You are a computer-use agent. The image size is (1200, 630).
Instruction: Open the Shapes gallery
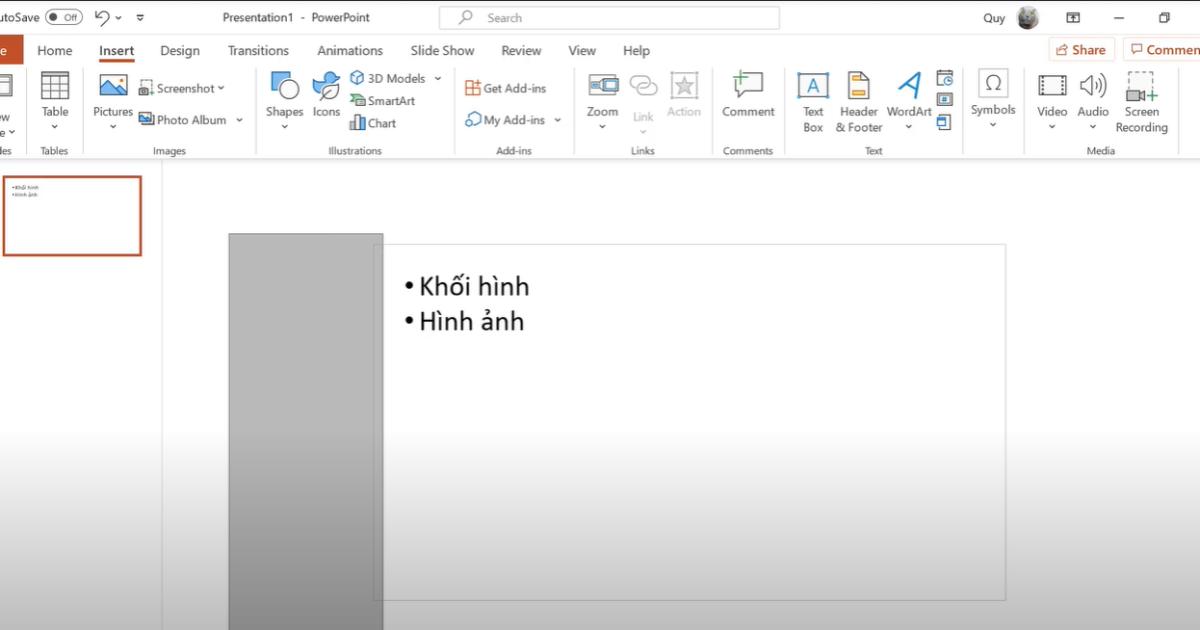pos(284,98)
